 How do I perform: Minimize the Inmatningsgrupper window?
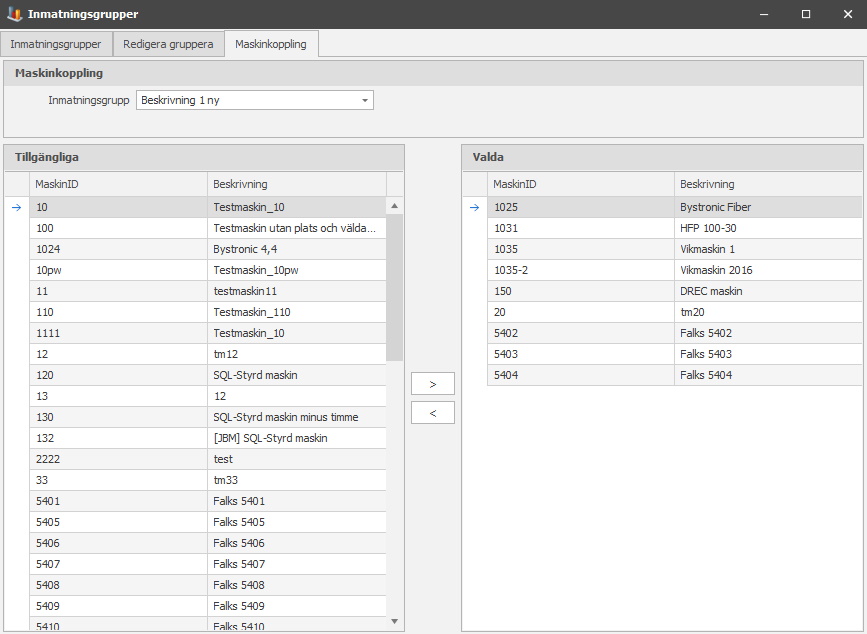click(764, 14)
